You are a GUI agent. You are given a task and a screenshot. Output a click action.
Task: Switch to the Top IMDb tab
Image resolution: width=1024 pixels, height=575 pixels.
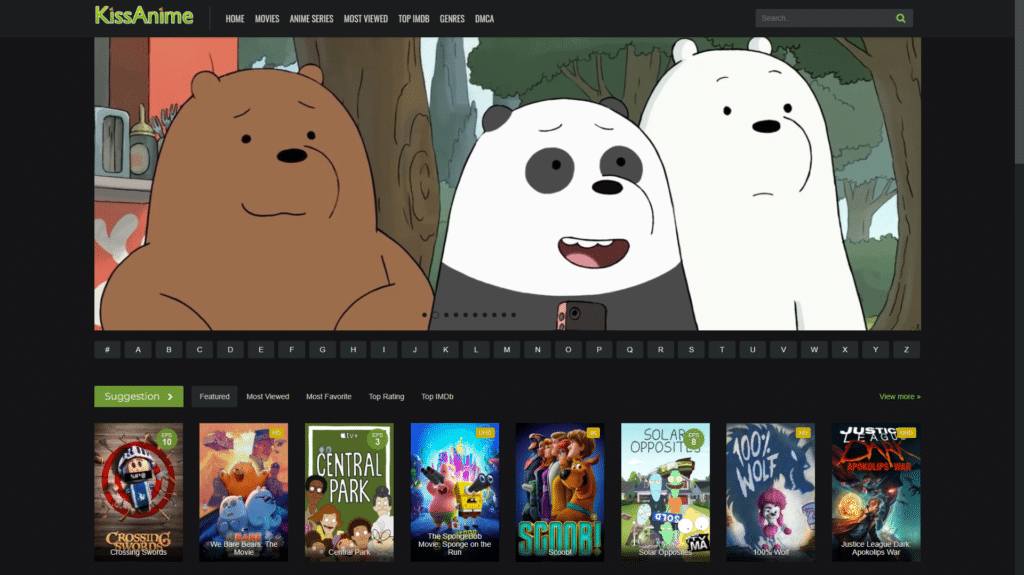437,397
